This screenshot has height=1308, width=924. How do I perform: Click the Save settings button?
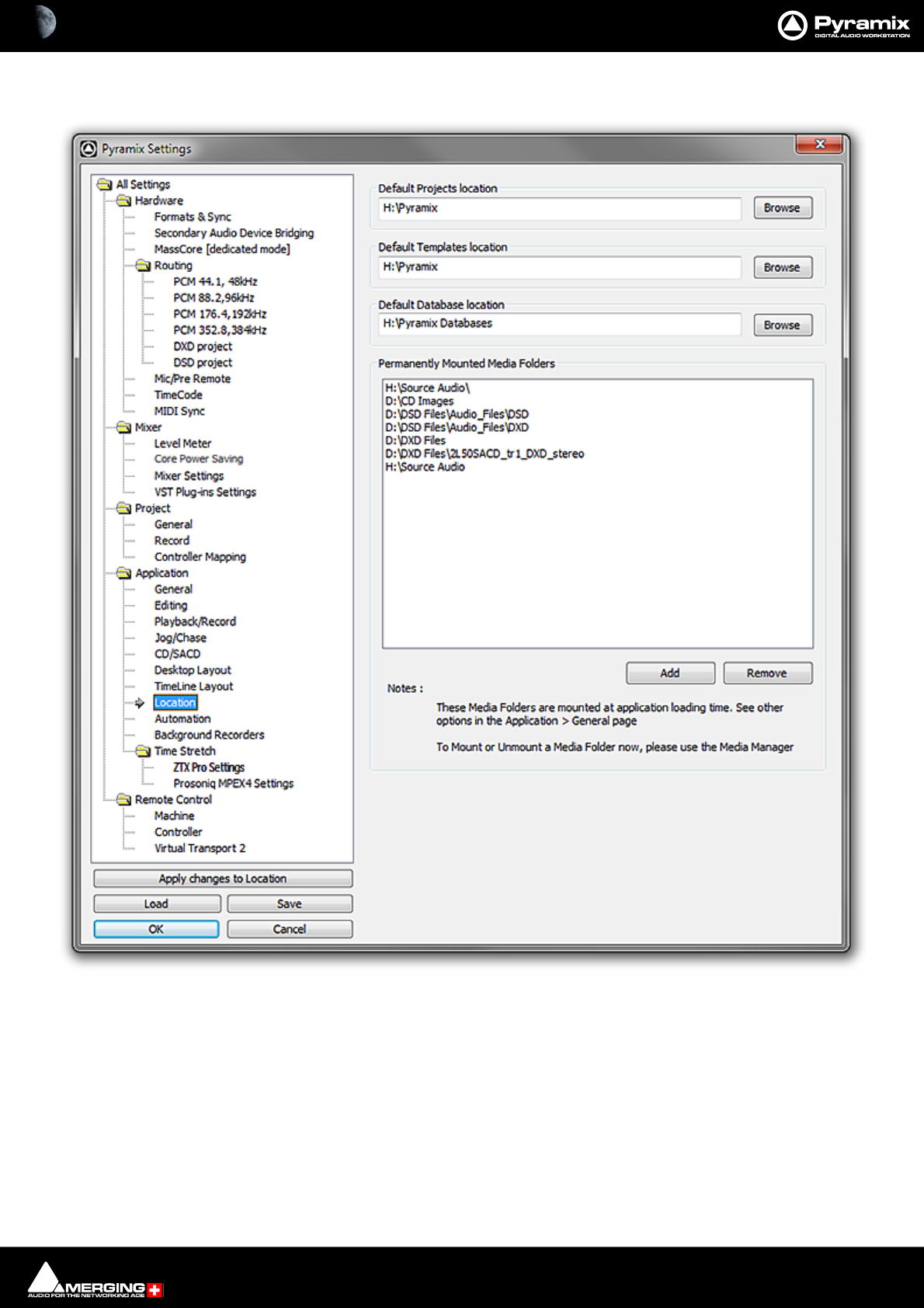pyautogui.click(x=290, y=904)
